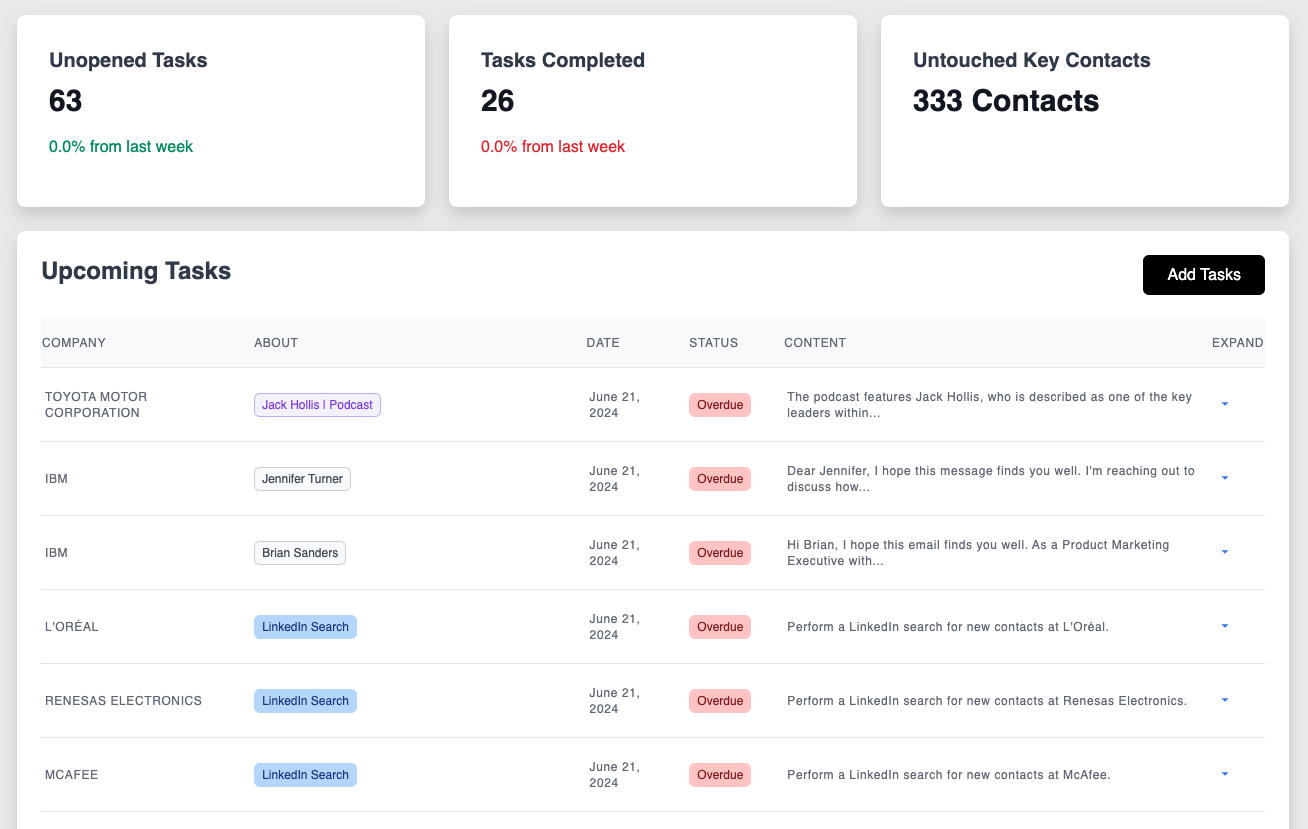Expand the McAfee task row
The width and height of the screenshot is (1308, 829).
tap(1225, 774)
